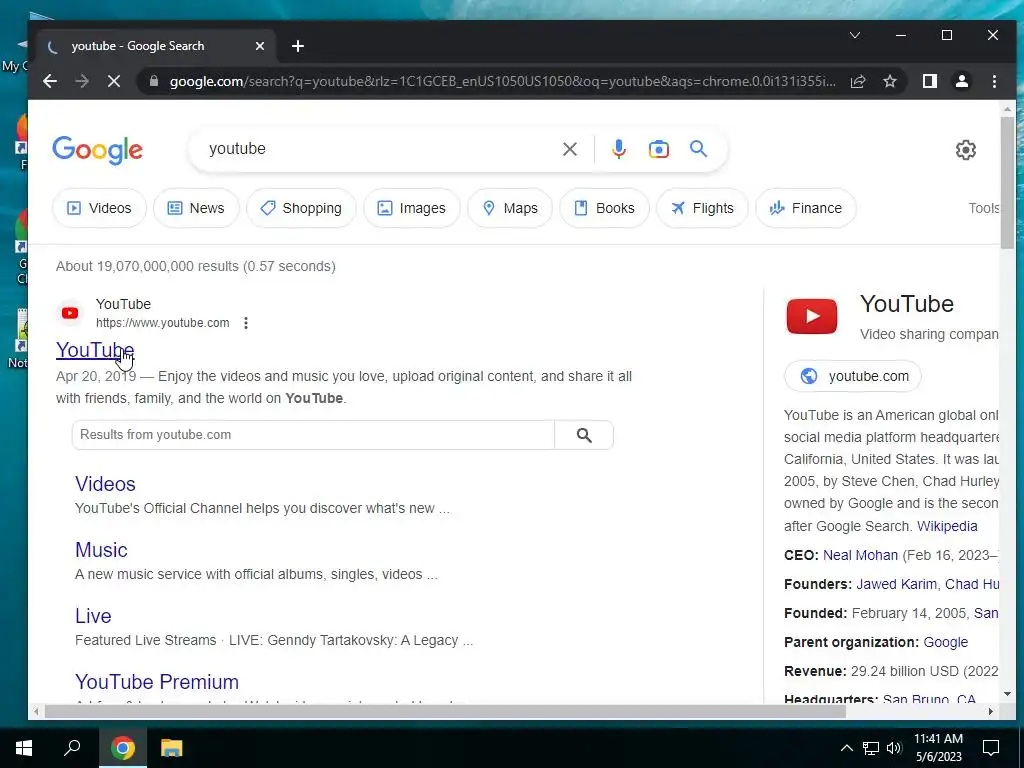
Task: Switch to Images results
Action: (411, 208)
